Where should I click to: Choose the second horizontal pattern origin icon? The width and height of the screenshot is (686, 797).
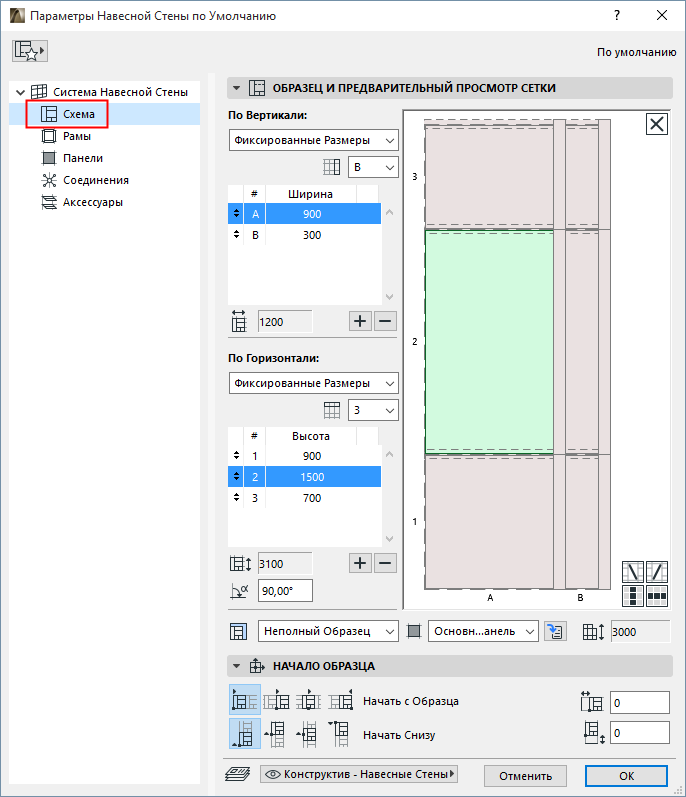pos(276,700)
